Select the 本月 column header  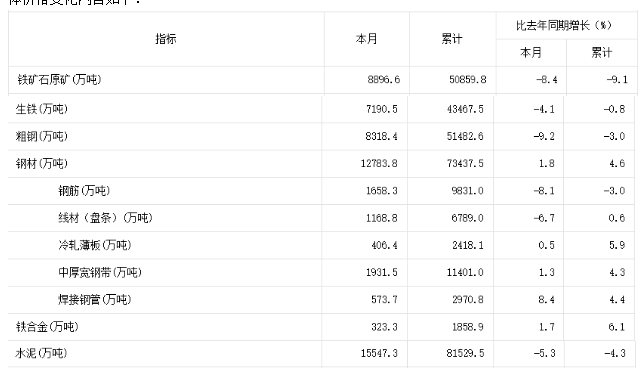click(x=366, y=39)
